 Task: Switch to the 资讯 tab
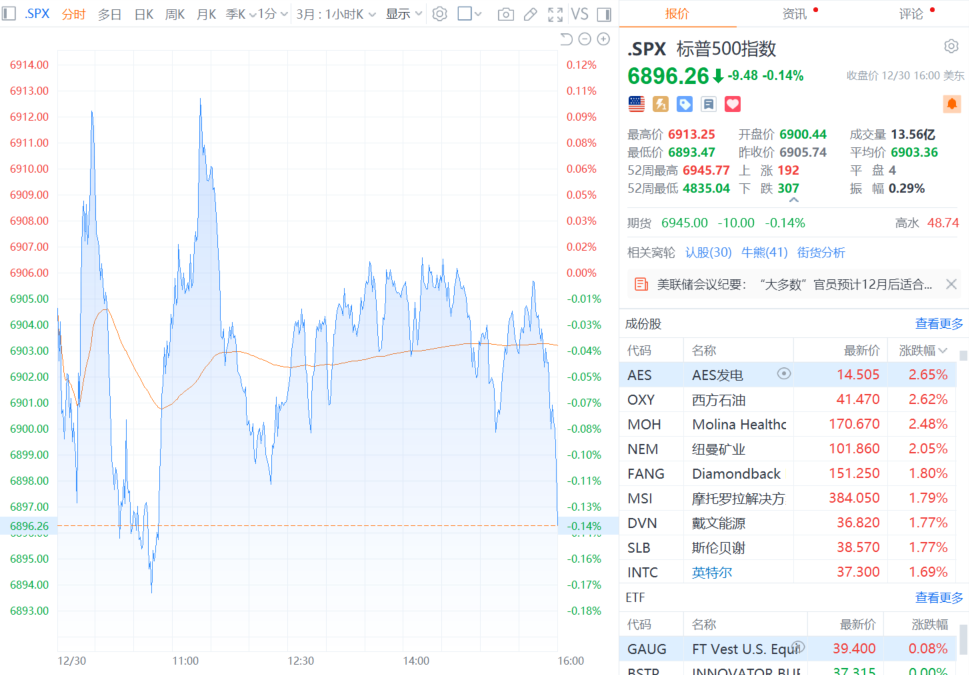coord(795,14)
